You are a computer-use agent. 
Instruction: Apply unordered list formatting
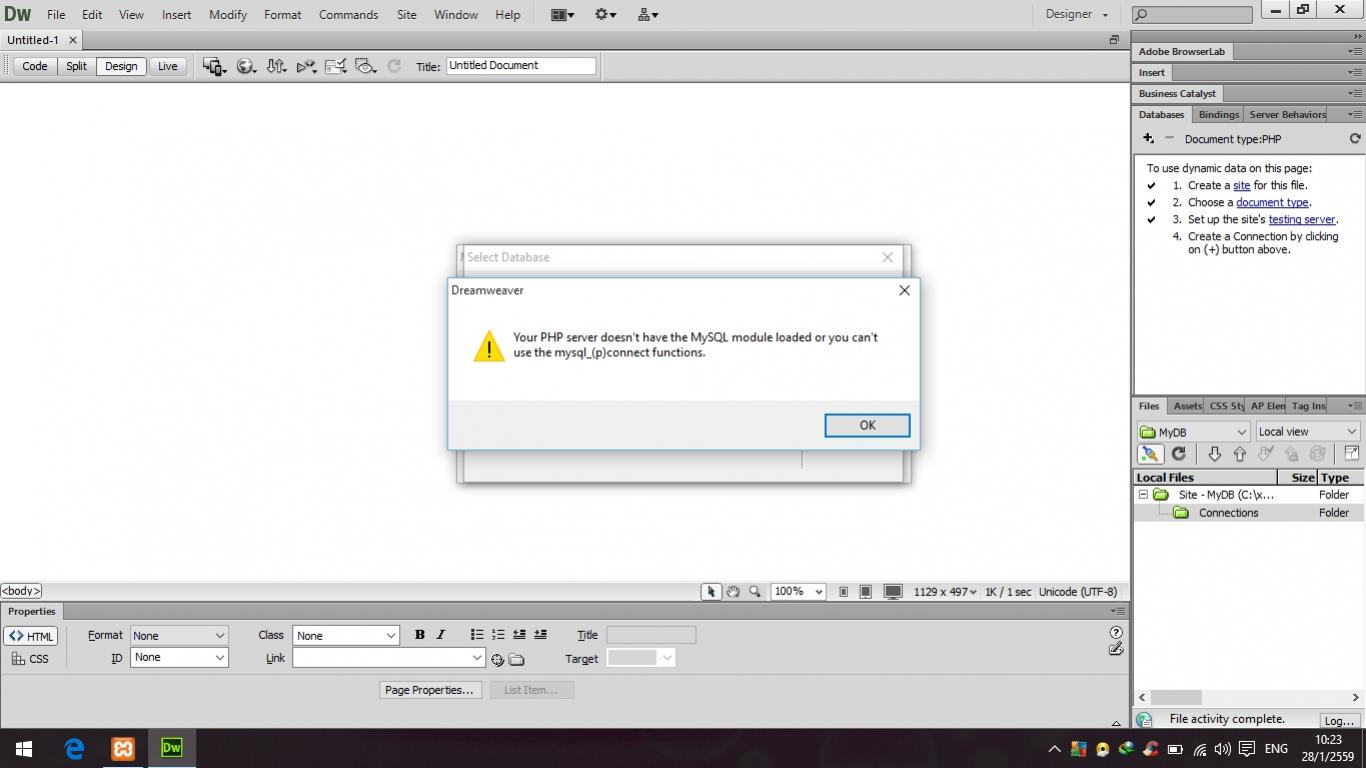[477, 635]
